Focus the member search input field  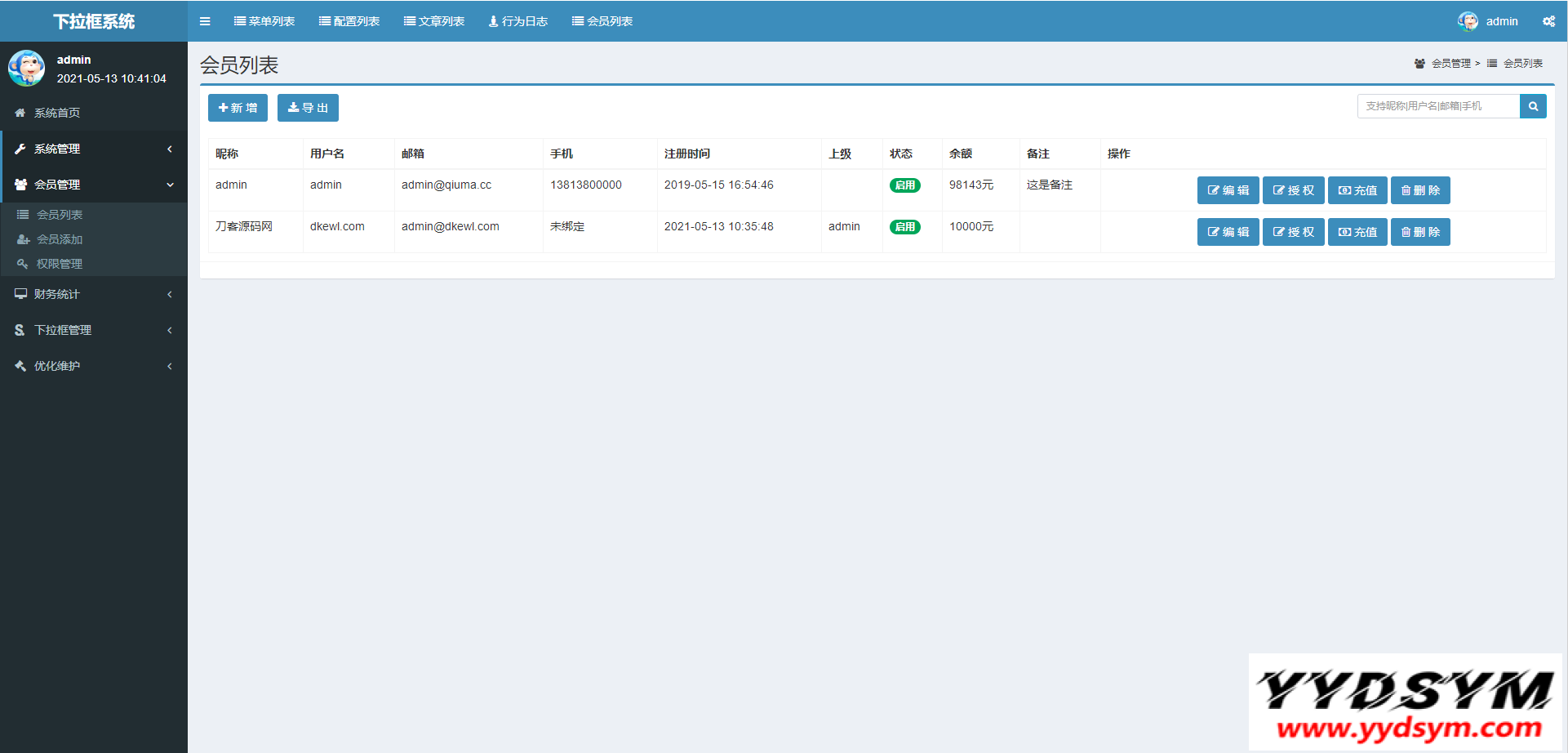coord(1437,106)
